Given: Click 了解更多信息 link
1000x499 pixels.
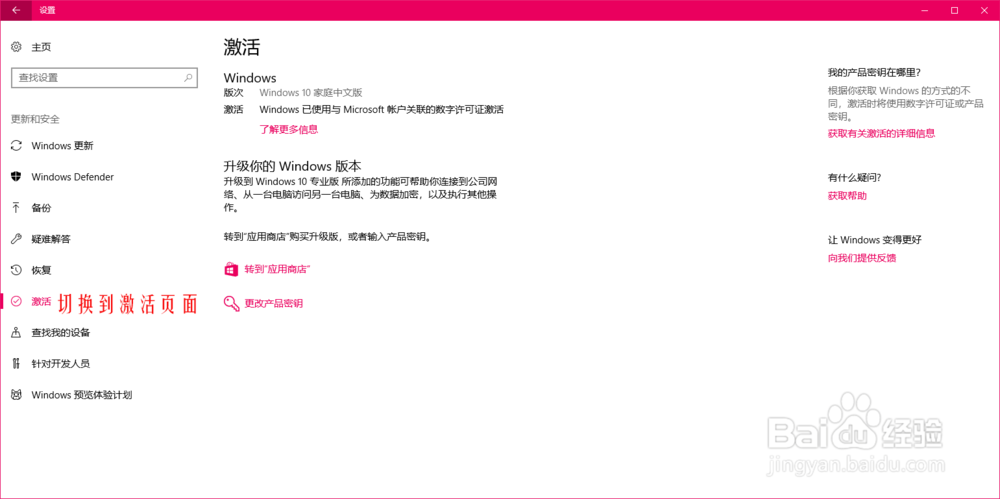Looking at the screenshot, I should click(x=288, y=130).
